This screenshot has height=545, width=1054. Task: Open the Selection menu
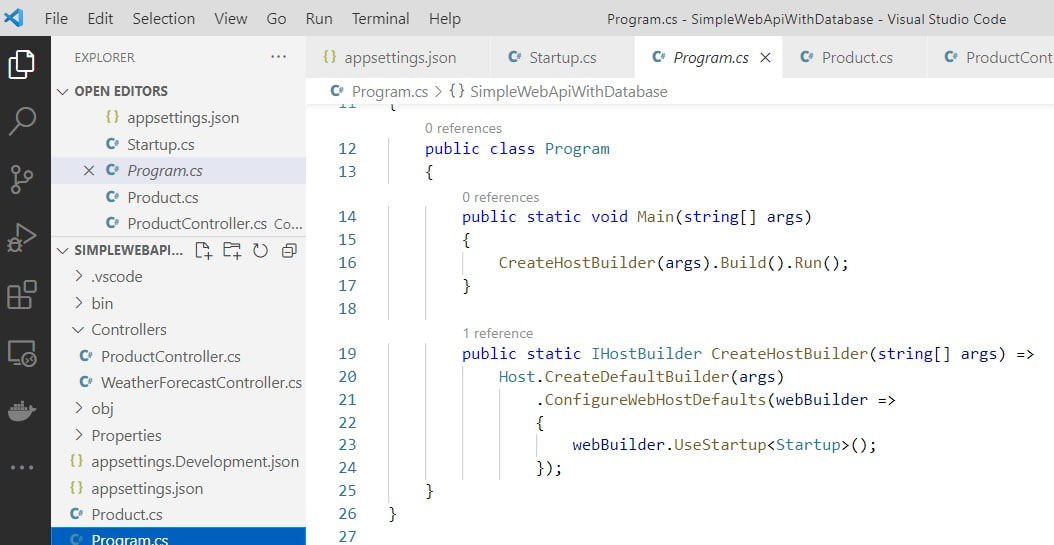pyautogui.click(x=163, y=19)
